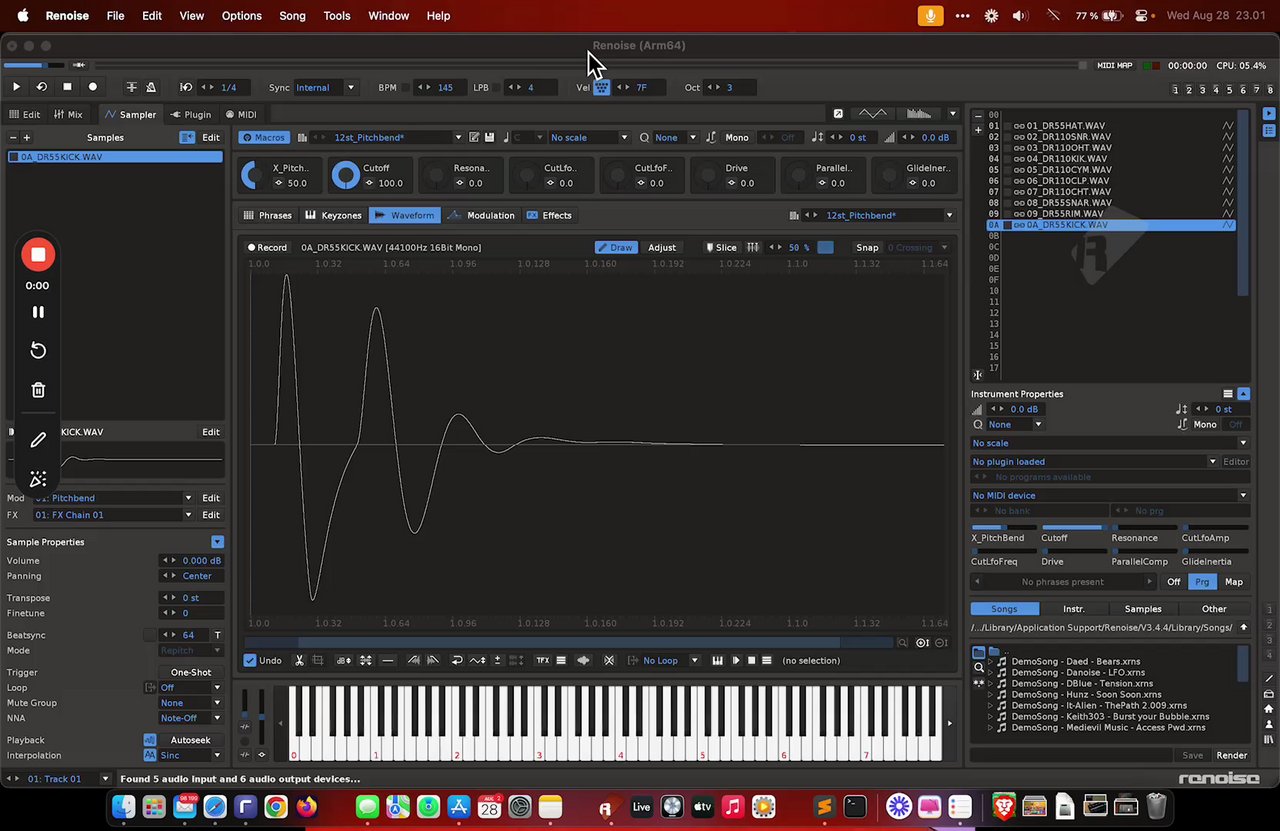Viewport: 1280px width, 831px height.
Task: Click the reverse sample icon
Action: 457,660
